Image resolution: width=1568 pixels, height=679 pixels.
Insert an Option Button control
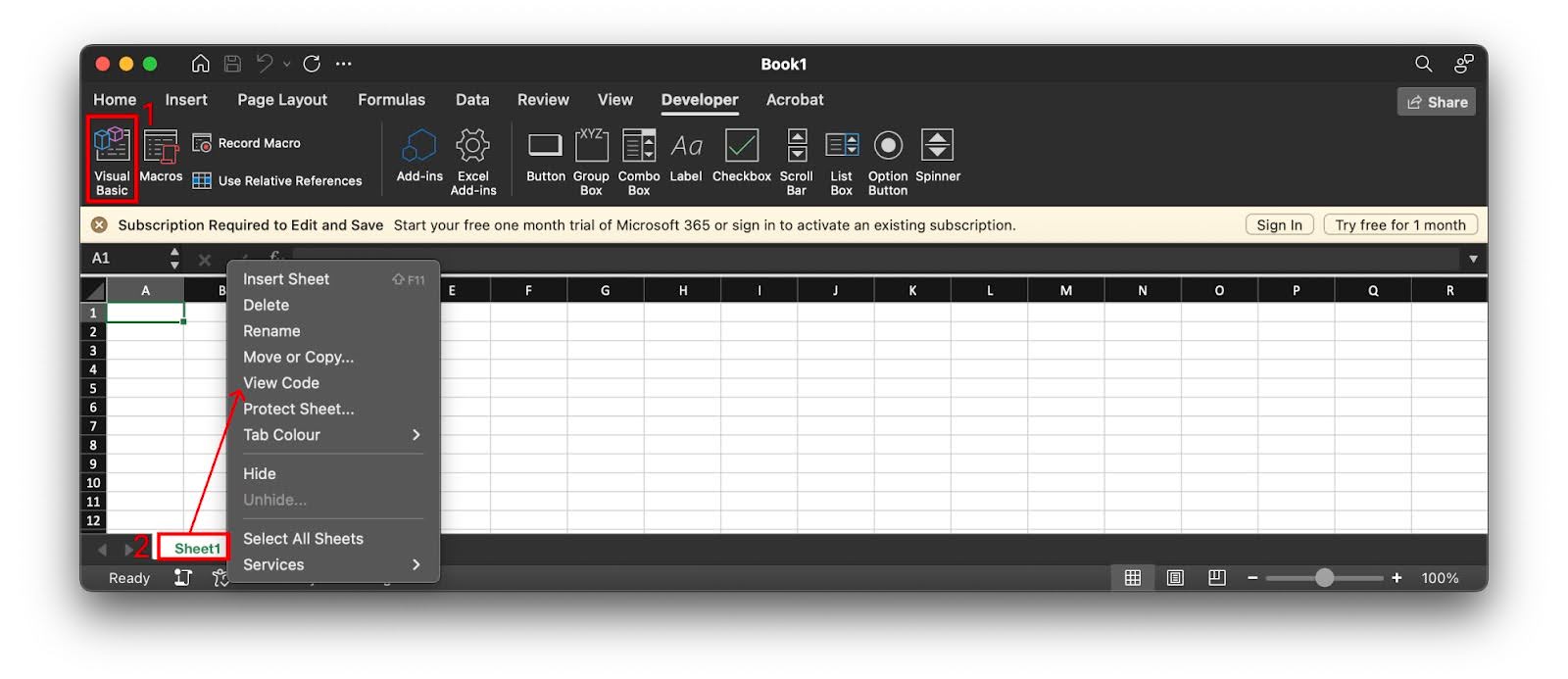click(888, 159)
